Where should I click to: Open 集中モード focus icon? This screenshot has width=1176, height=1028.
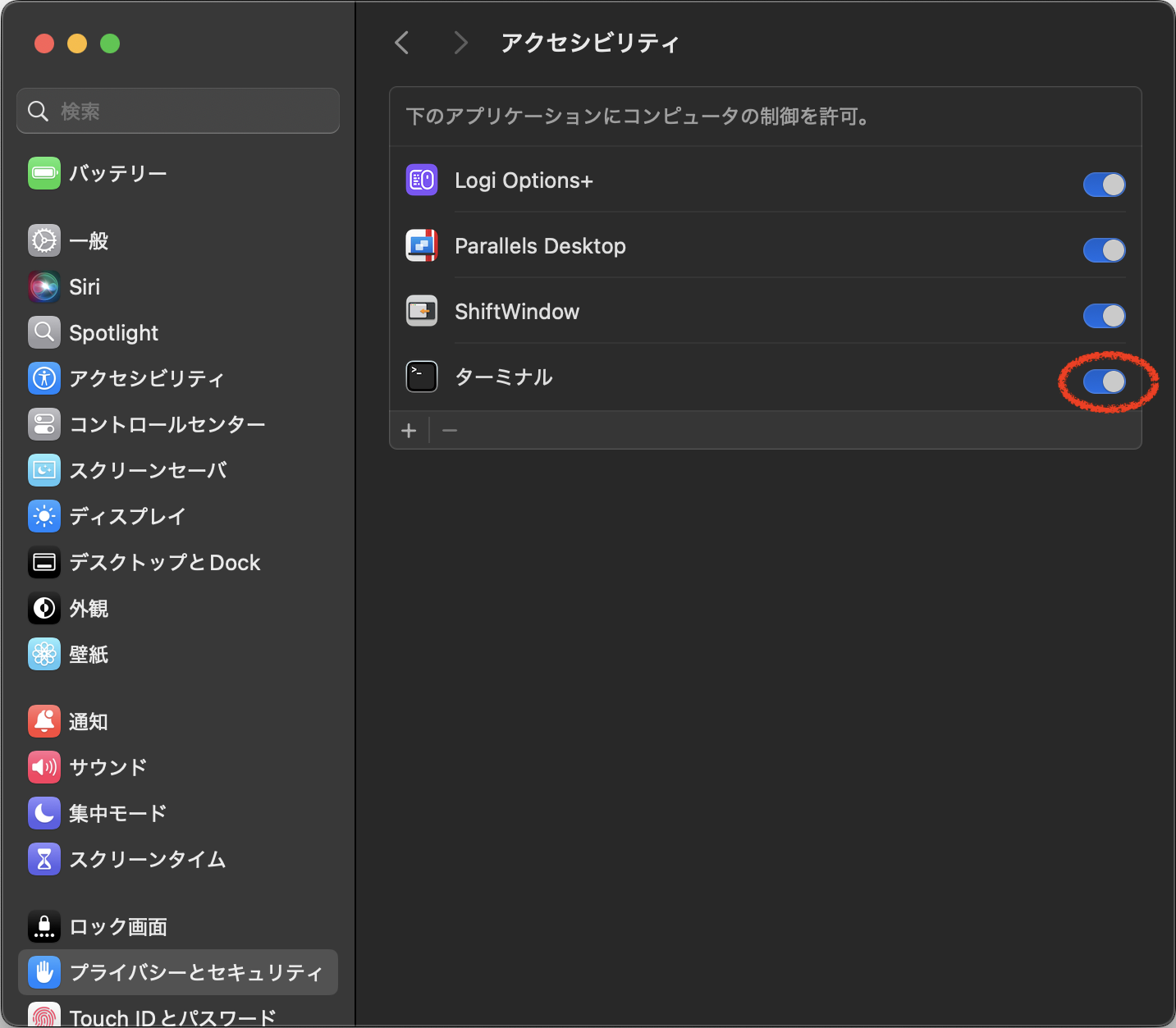pos(44,813)
